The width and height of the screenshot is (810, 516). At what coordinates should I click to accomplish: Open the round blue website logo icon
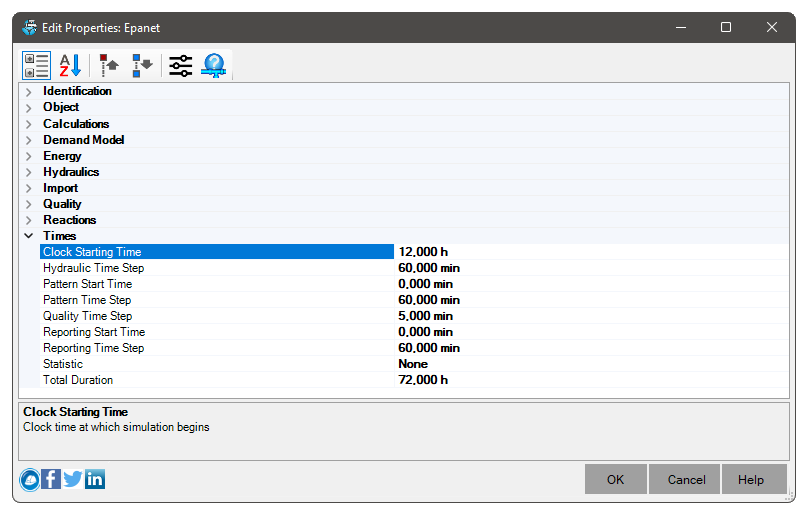click(30, 480)
